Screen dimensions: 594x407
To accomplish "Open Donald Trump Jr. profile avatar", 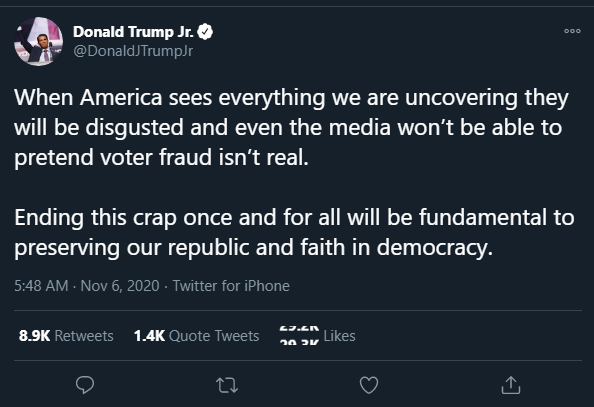I will point(38,41).
